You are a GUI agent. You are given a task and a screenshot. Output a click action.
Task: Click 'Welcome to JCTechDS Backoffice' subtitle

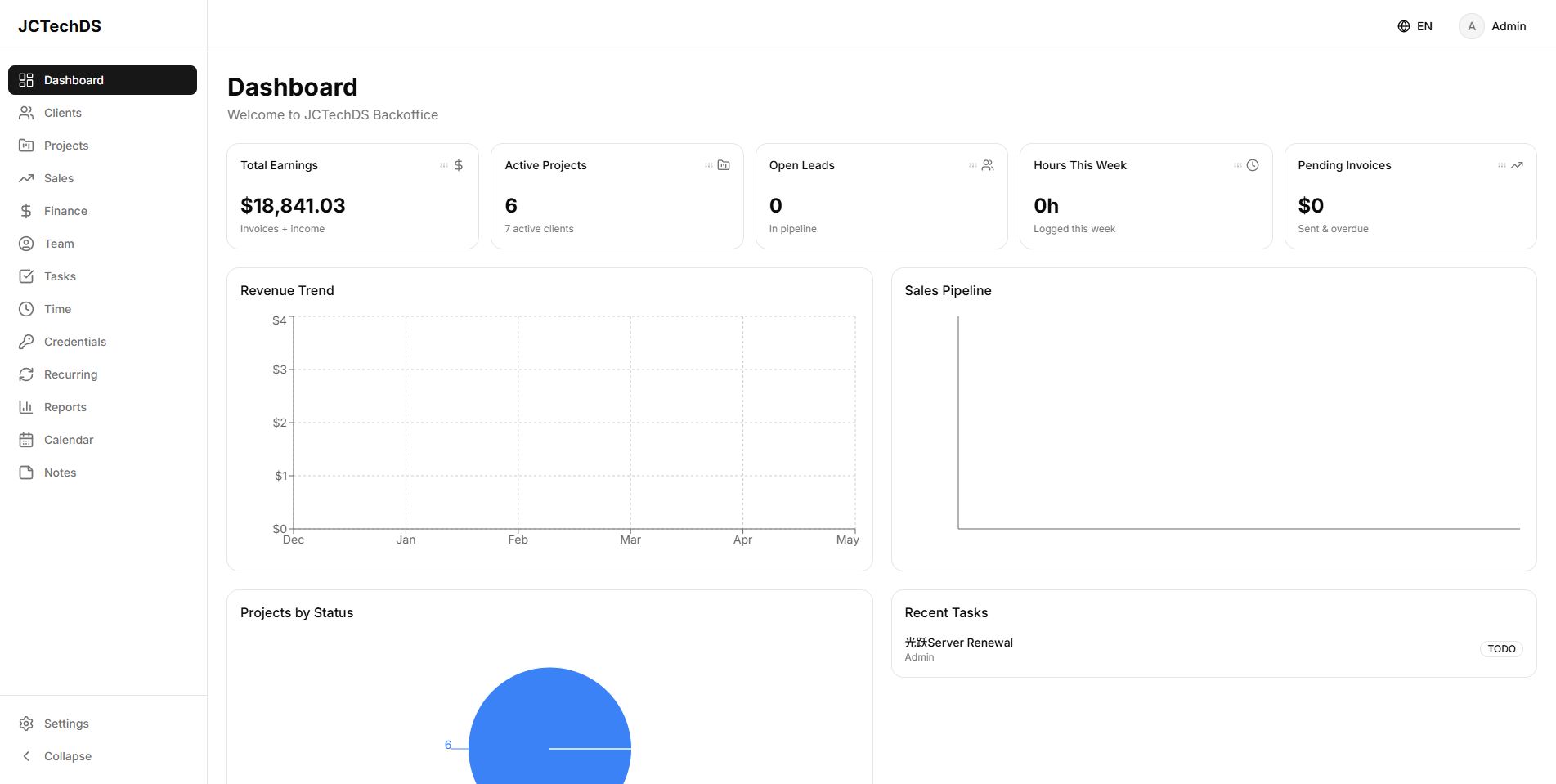coord(333,114)
